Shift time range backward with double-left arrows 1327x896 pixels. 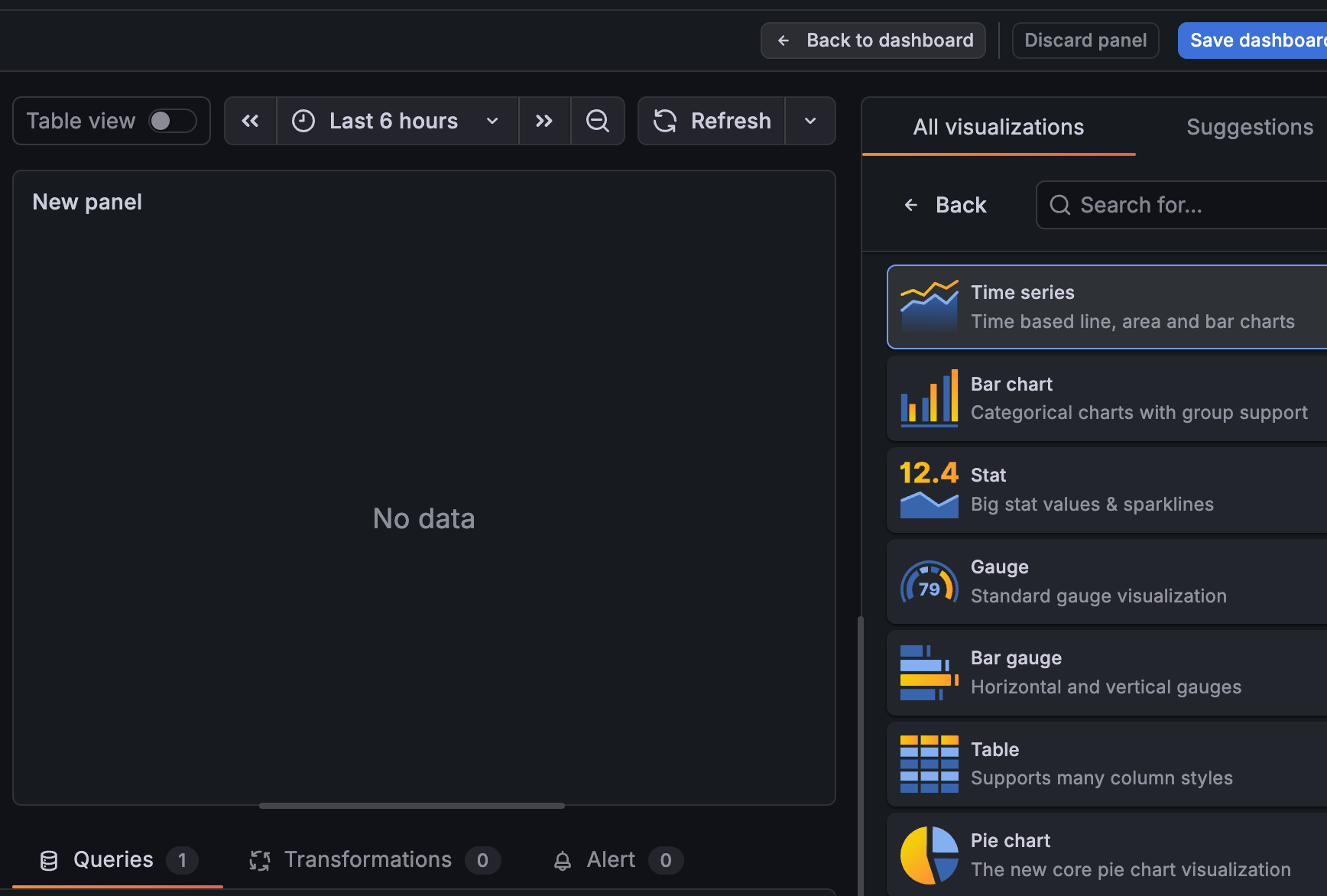[250, 121]
